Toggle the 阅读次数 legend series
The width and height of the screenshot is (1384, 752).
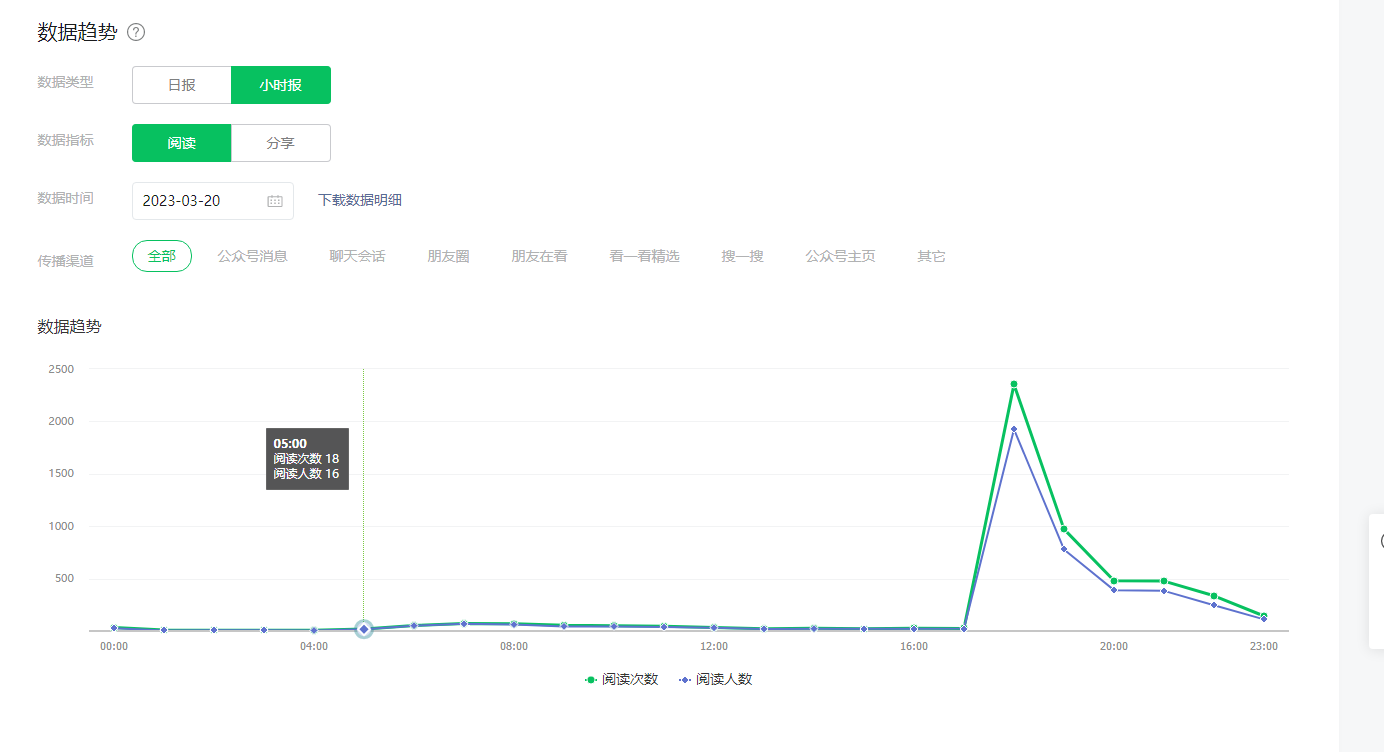pyautogui.click(x=621, y=679)
